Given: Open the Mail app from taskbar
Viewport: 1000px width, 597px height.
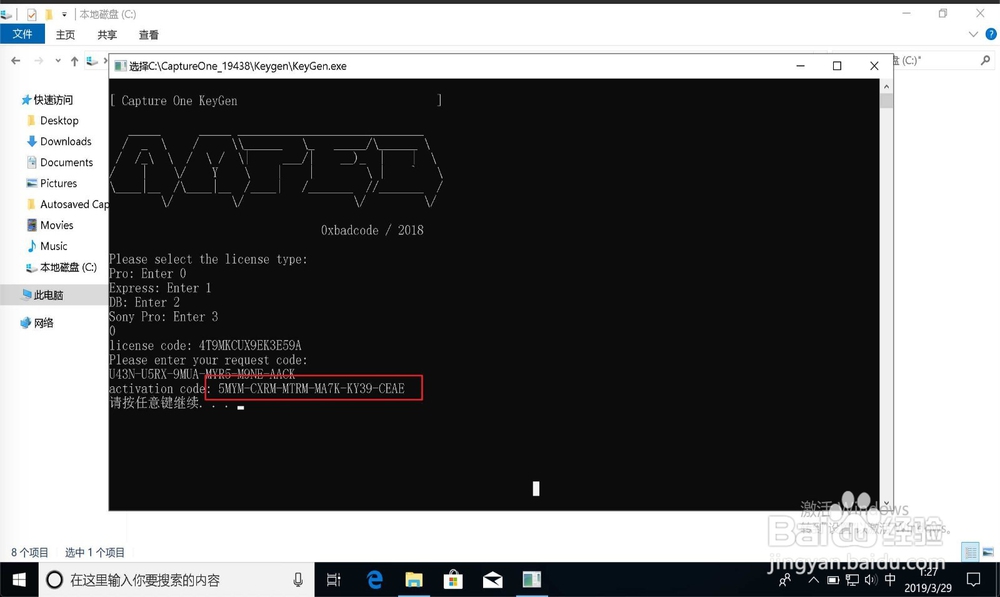Looking at the screenshot, I should 492,580.
